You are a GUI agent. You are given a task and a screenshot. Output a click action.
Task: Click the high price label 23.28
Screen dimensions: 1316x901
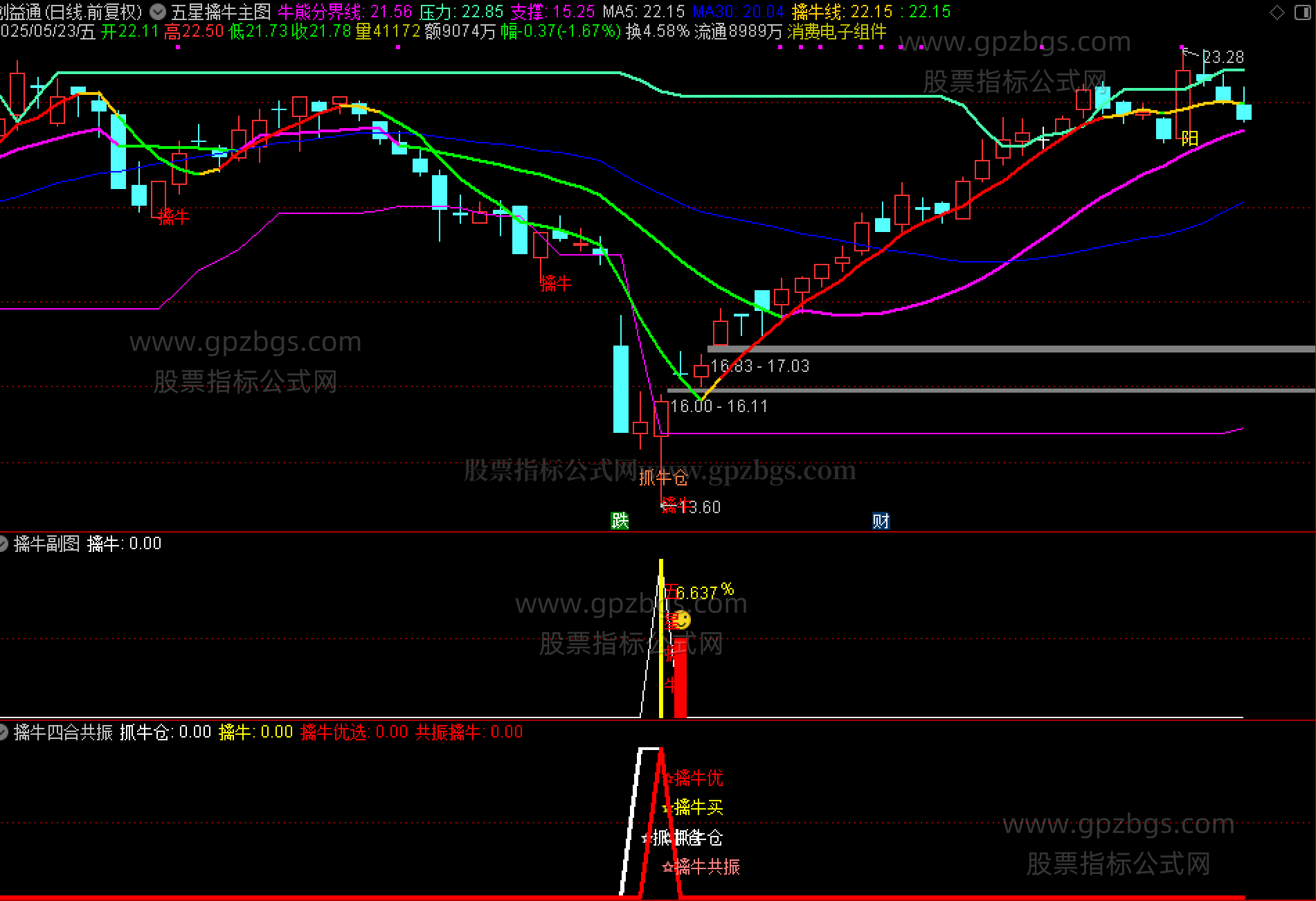tap(1223, 57)
